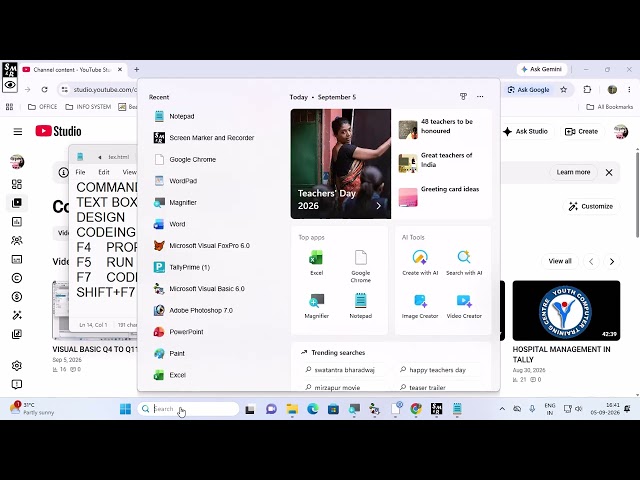This screenshot has width=640, height=480.
Task: Open the 'Greeting card ideas' story
Action: pos(441,196)
